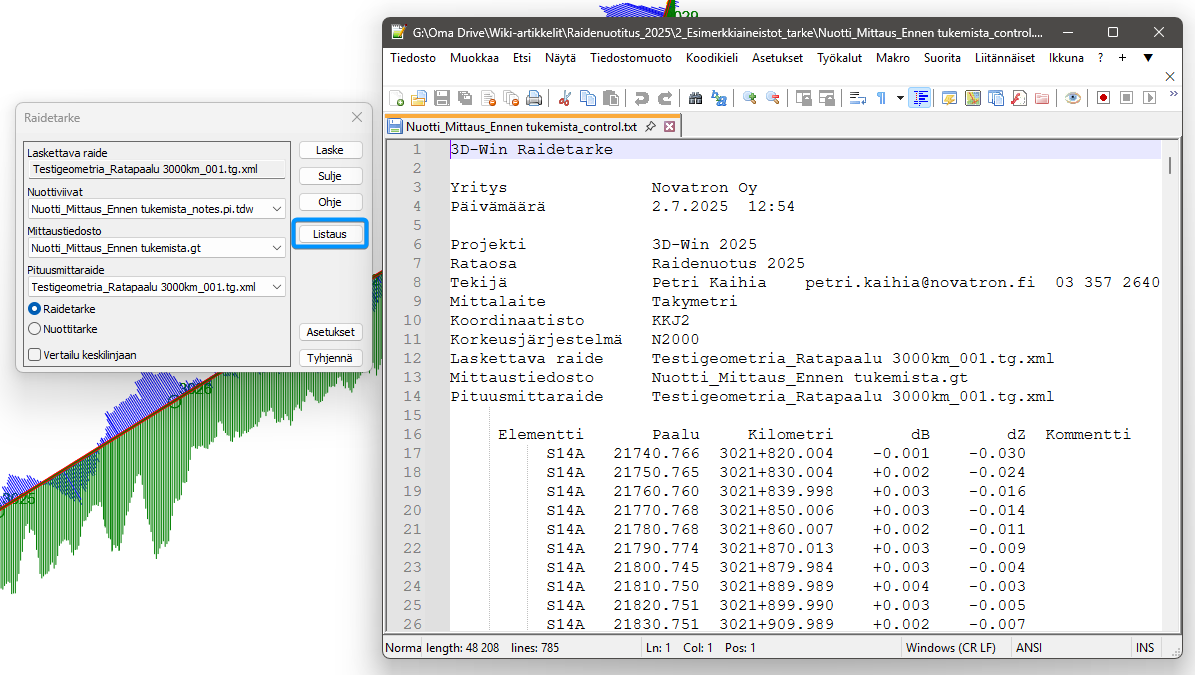1195x675 pixels.
Task: Click the Cut scissors icon
Action: [564, 98]
